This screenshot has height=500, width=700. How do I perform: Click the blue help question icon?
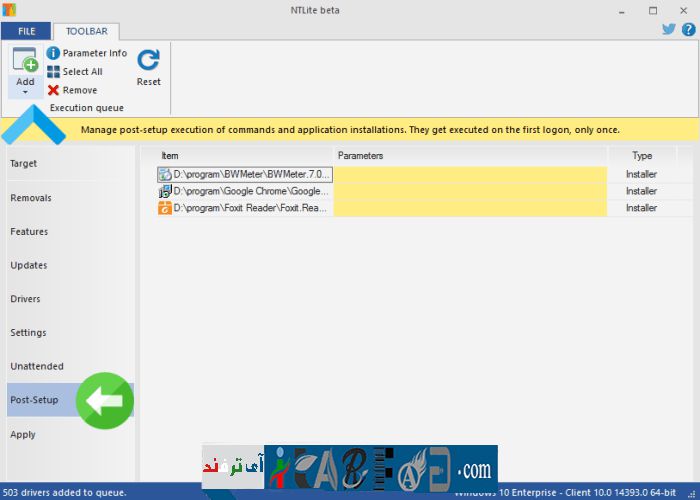(688, 29)
